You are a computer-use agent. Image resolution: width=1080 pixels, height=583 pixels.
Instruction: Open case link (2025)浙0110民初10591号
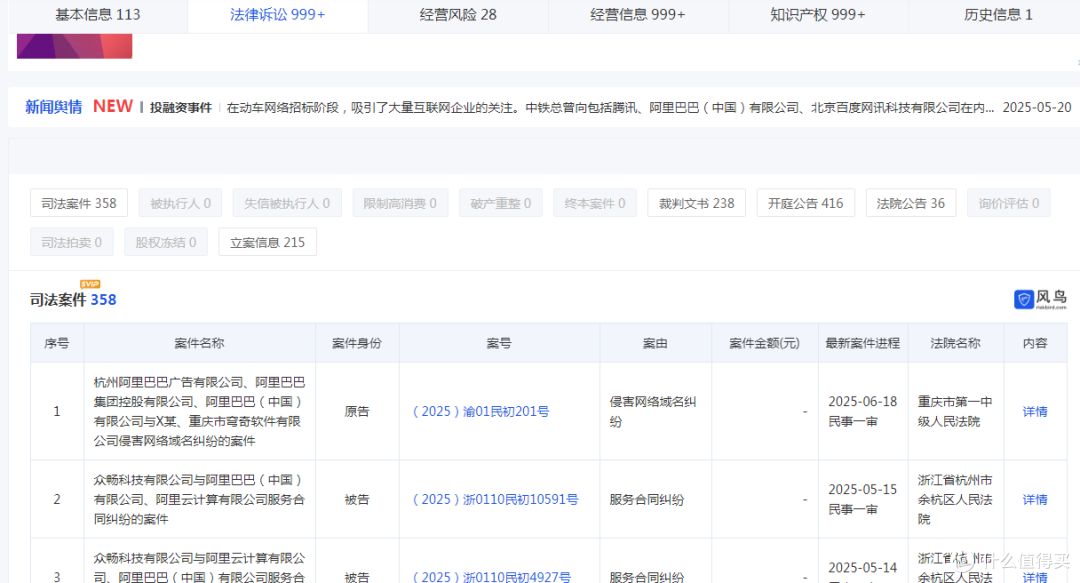(x=495, y=500)
